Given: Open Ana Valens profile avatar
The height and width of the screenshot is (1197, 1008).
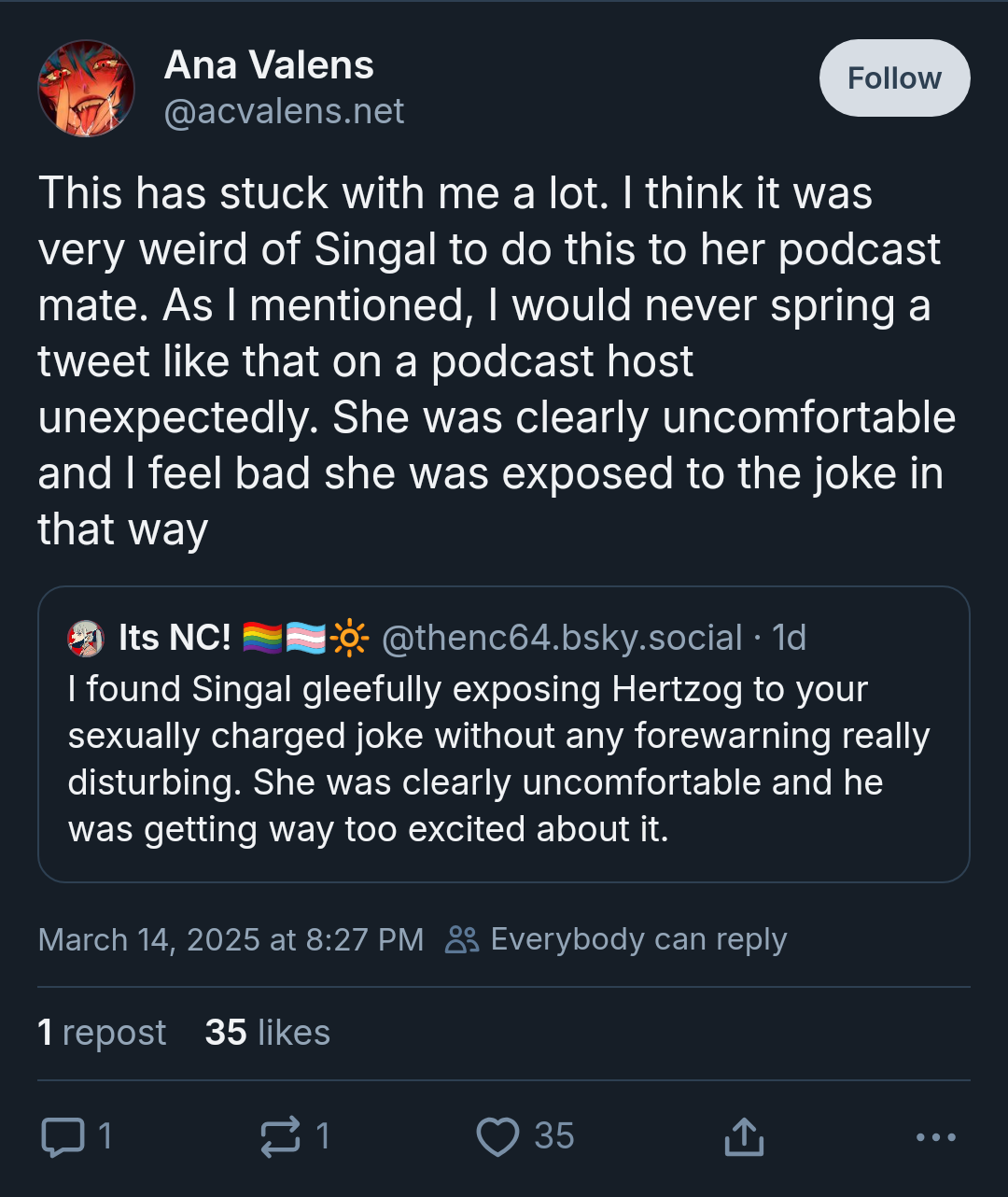Looking at the screenshot, I should (x=86, y=89).
